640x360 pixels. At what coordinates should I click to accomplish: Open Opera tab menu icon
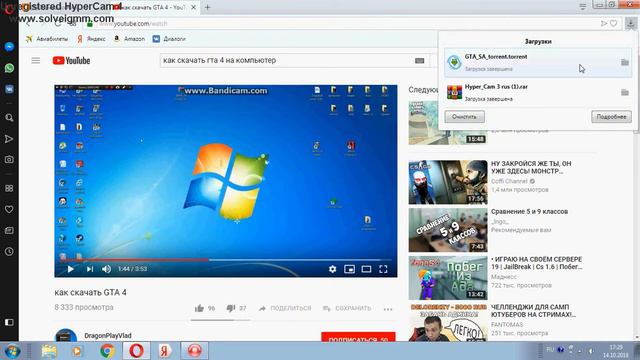pos(582,7)
